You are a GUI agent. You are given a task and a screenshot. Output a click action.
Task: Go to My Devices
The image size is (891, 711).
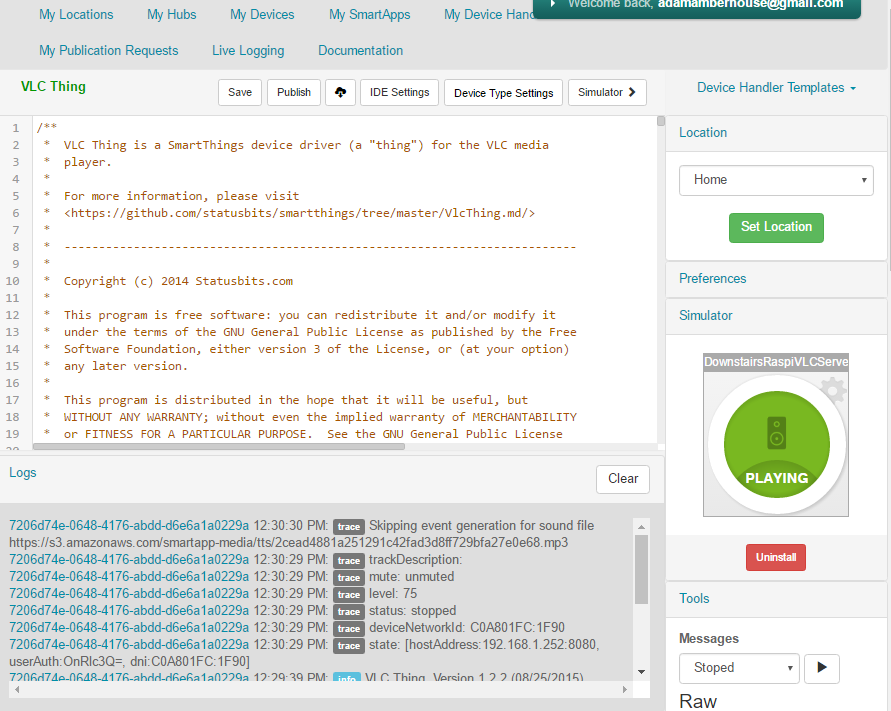[262, 15]
